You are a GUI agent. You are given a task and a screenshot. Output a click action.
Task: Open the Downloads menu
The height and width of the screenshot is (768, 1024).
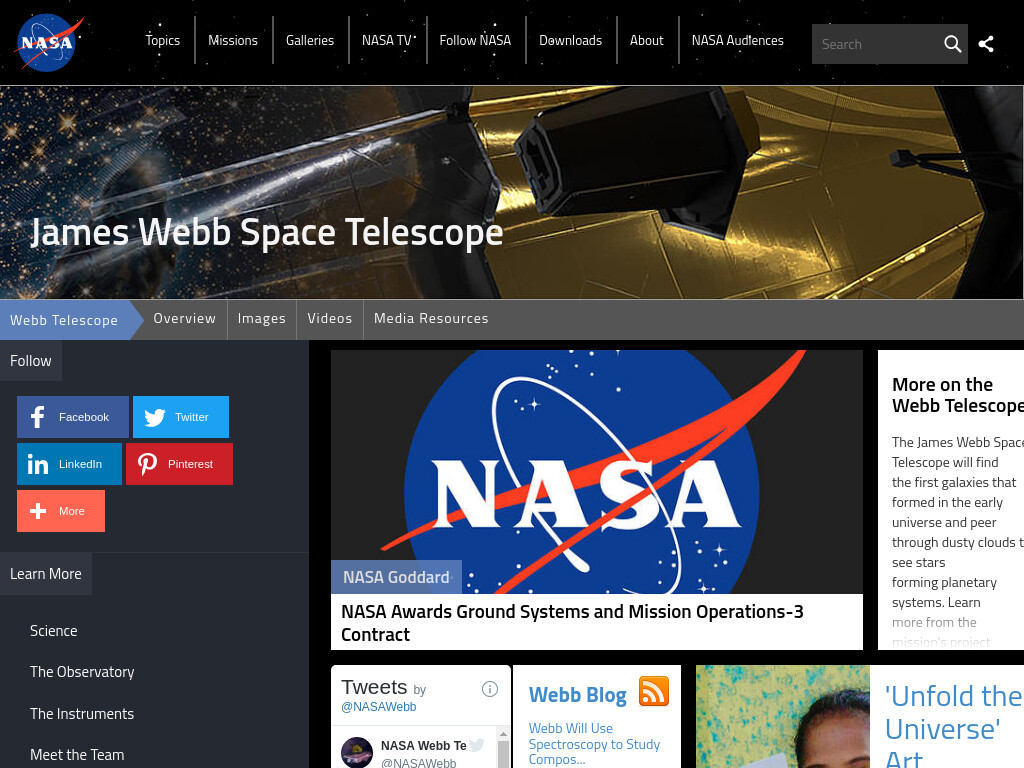[571, 40]
